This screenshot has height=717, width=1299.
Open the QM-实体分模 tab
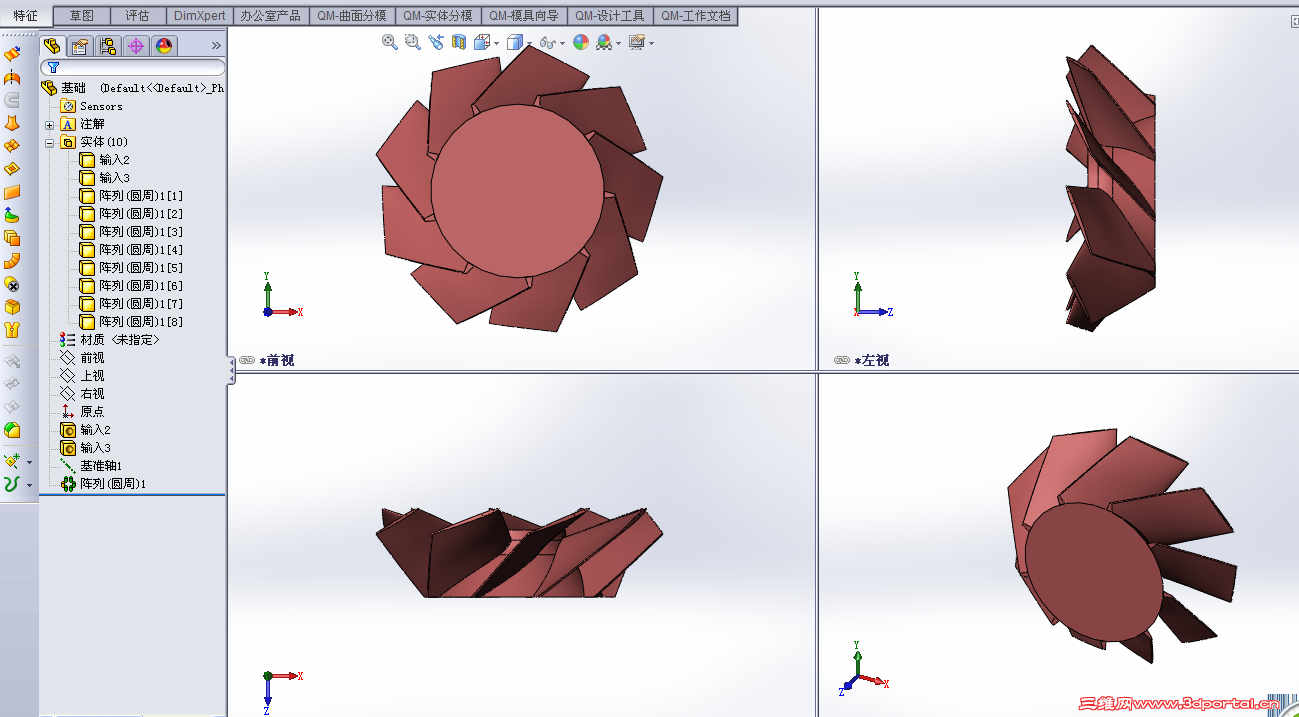tap(438, 16)
